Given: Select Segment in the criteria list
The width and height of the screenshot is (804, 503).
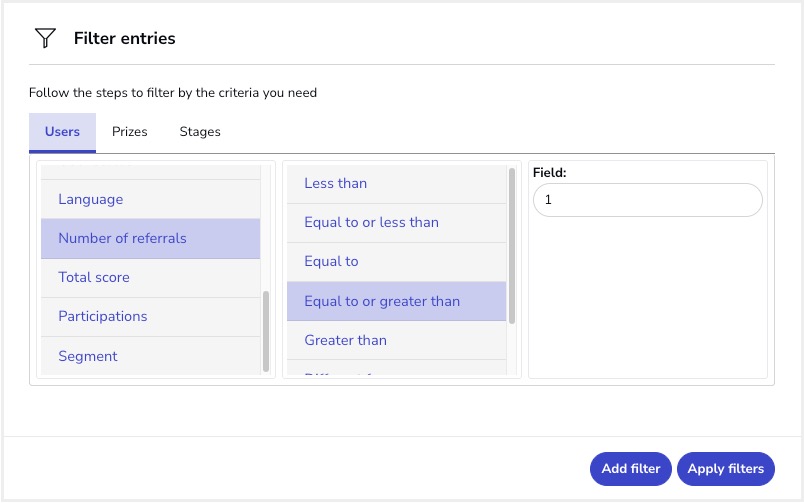Looking at the screenshot, I should click(x=150, y=356).
